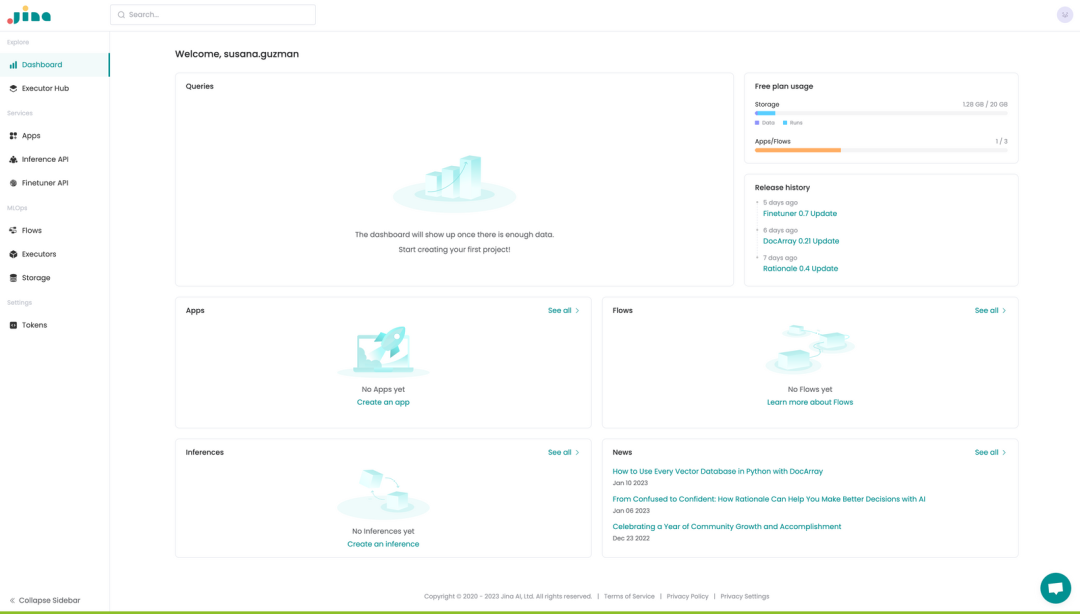The height and width of the screenshot is (614, 1080).
Task: Click the Flows sidebar icon
Action: pos(13,230)
